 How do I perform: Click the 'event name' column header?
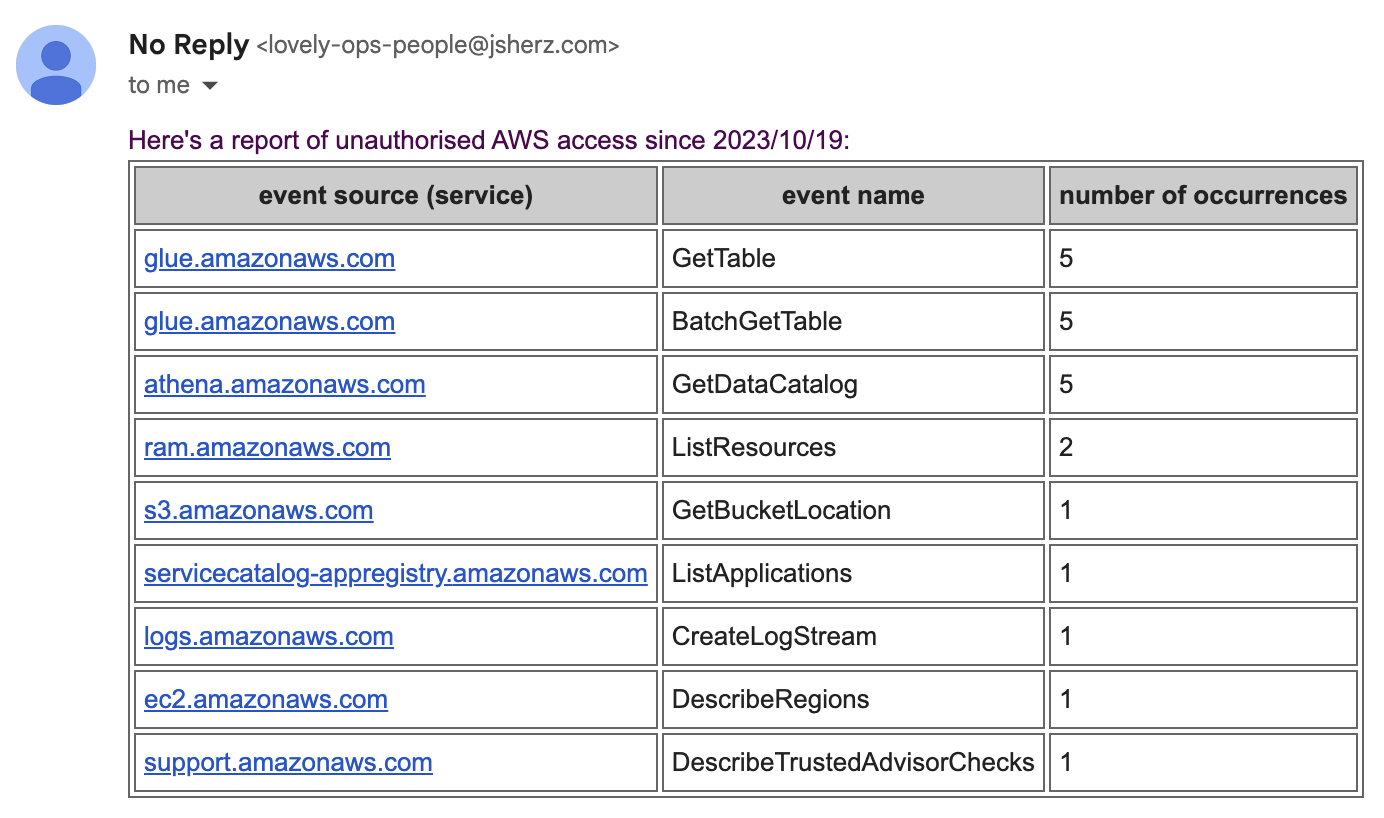(x=852, y=196)
